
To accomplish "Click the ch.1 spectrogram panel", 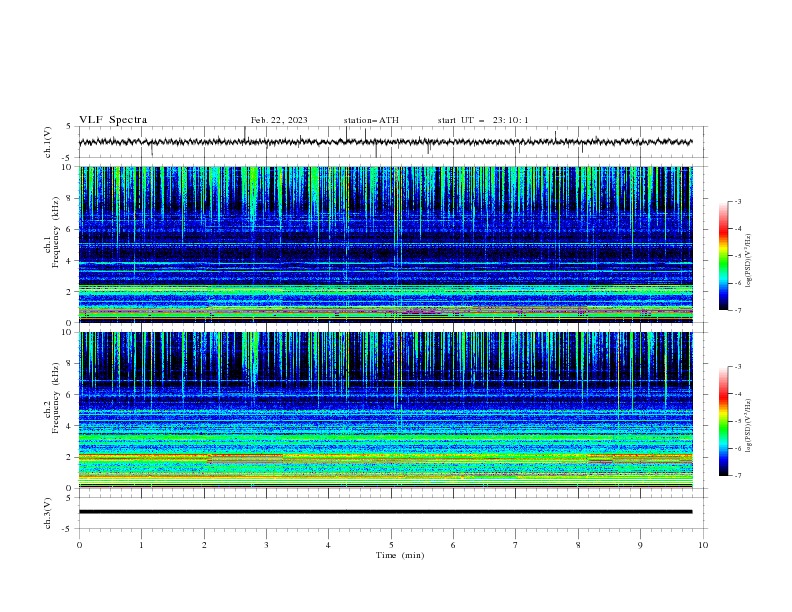I will tap(385, 244).
